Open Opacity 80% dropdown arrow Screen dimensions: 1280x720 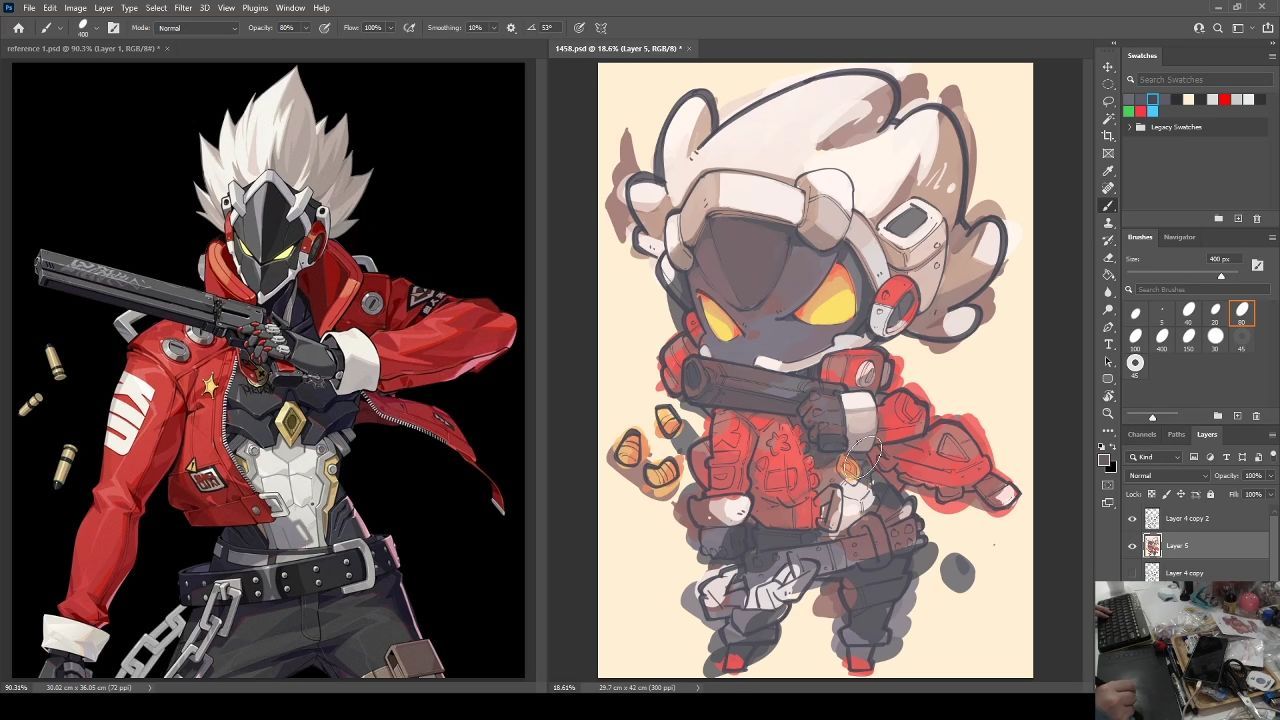(305, 28)
